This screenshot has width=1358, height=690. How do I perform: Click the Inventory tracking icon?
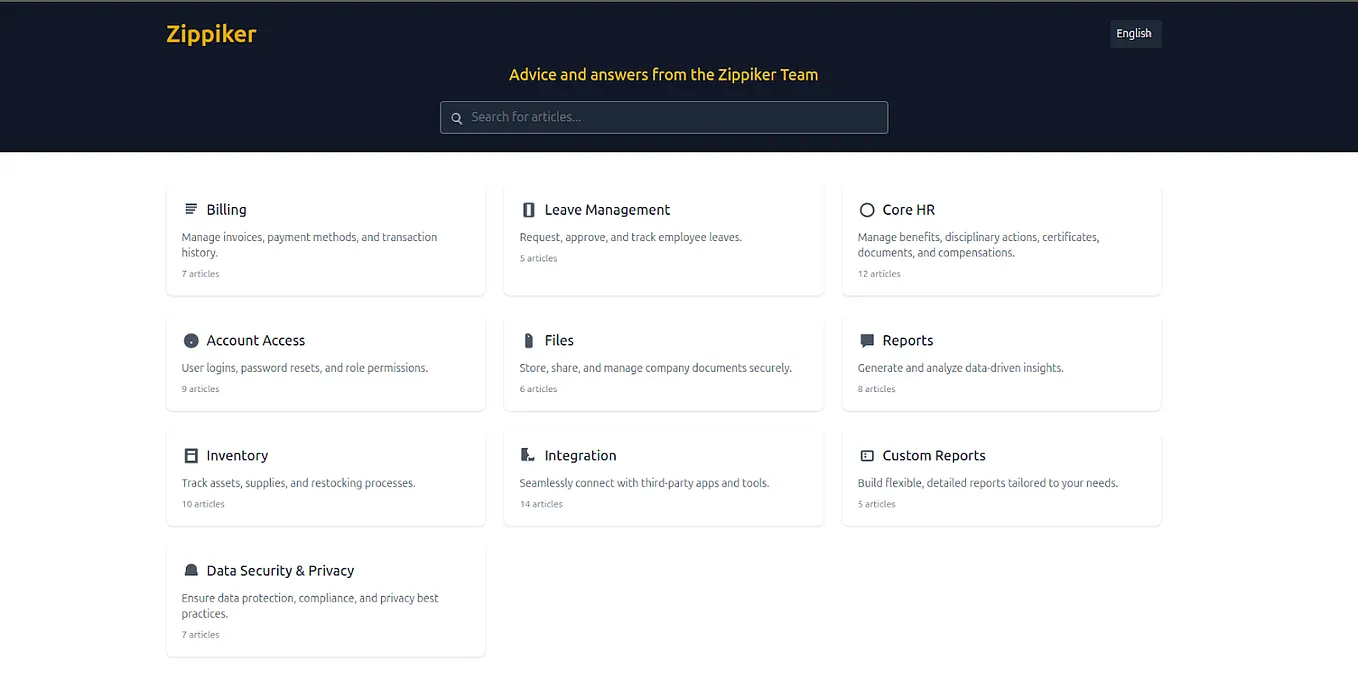[190, 455]
